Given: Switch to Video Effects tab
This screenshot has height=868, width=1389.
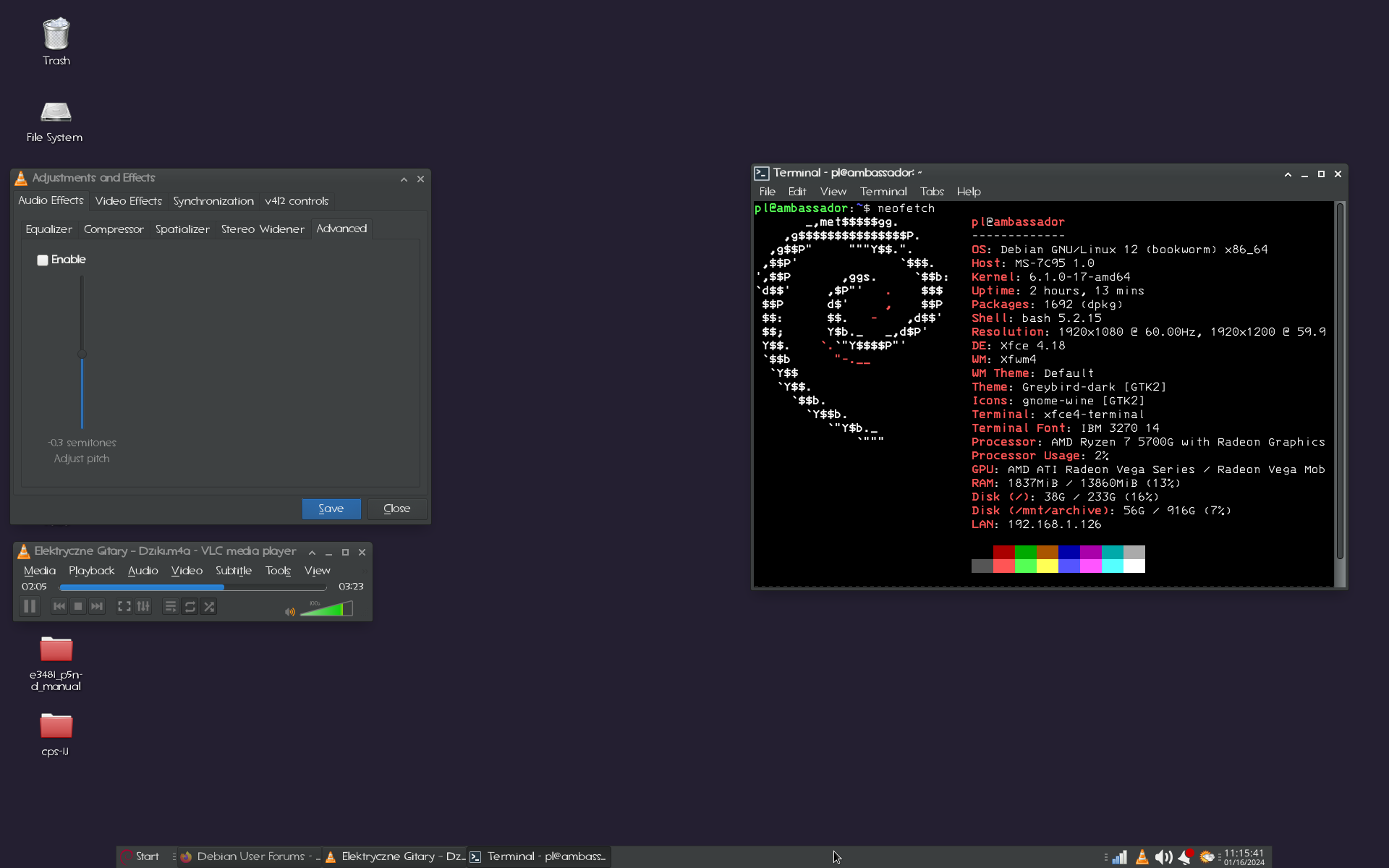Looking at the screenshot, I should [x=129, y=201].
